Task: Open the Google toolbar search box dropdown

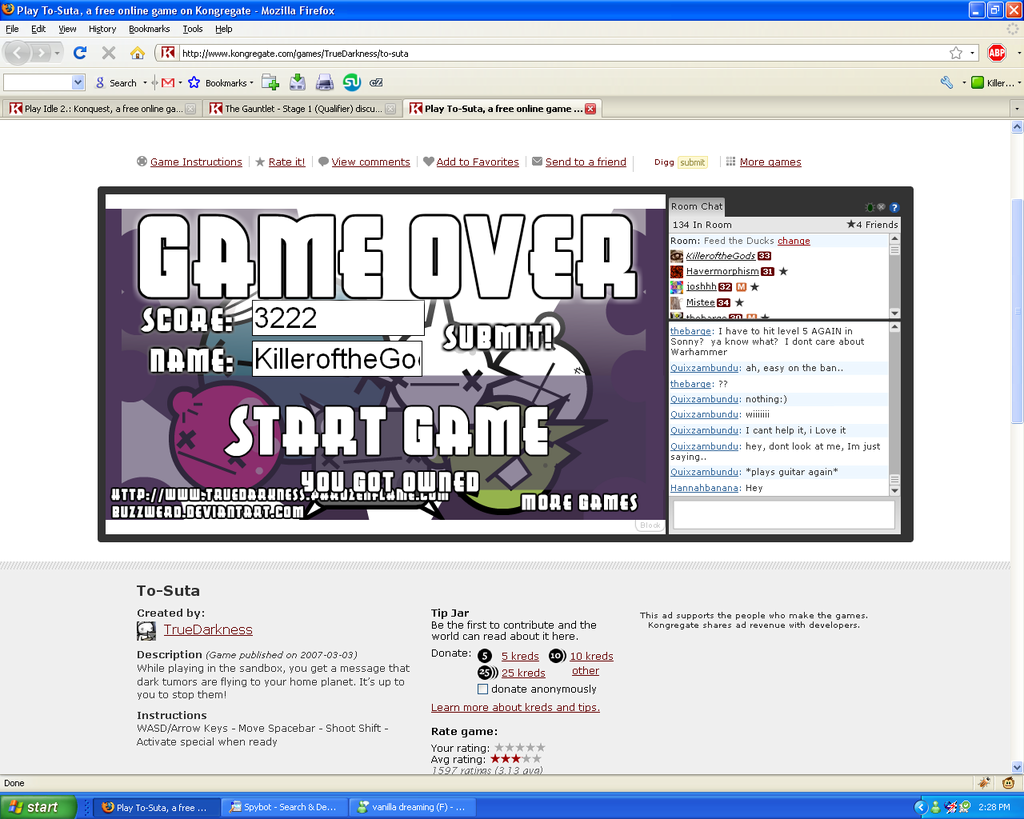Action: 78,82
